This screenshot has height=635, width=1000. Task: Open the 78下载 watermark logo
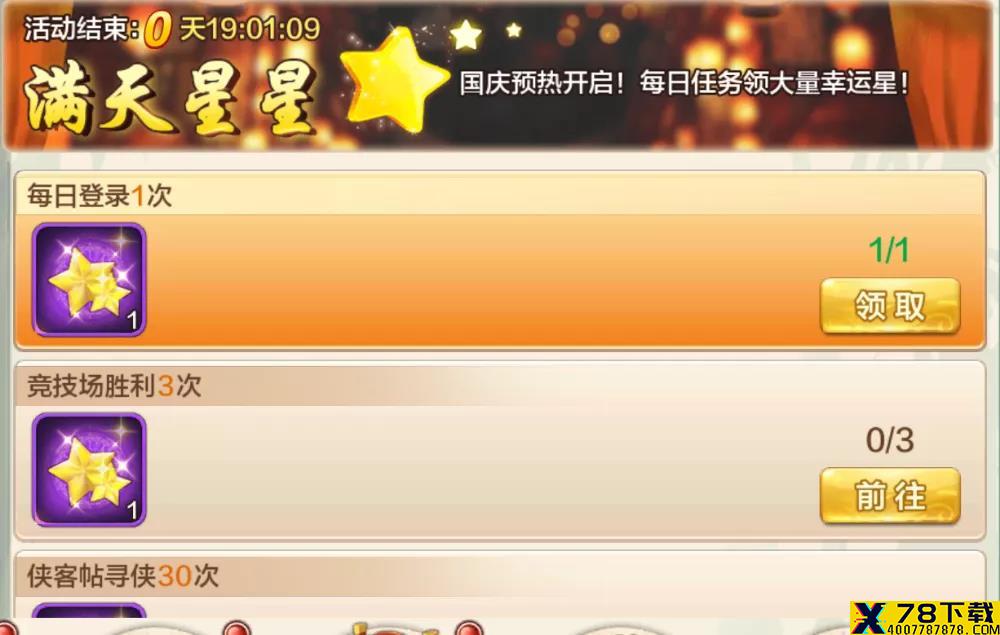[925, 618]
